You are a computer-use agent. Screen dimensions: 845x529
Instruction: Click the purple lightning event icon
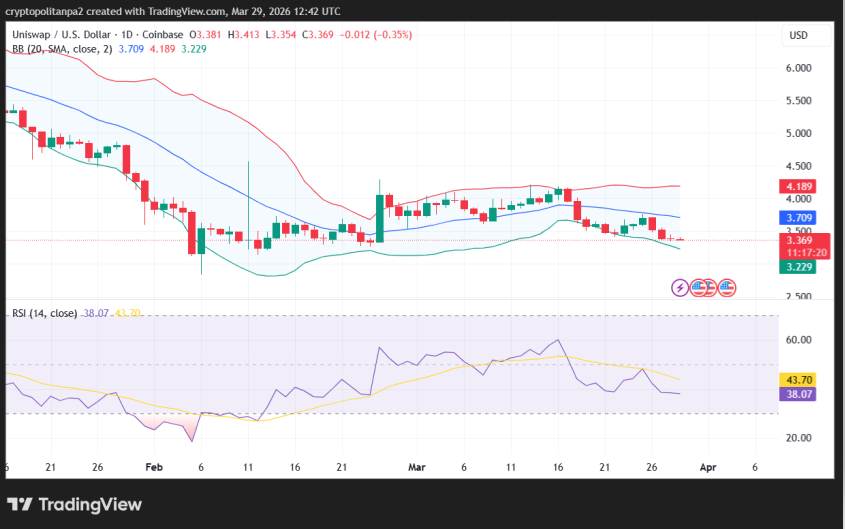pos(680,288)
